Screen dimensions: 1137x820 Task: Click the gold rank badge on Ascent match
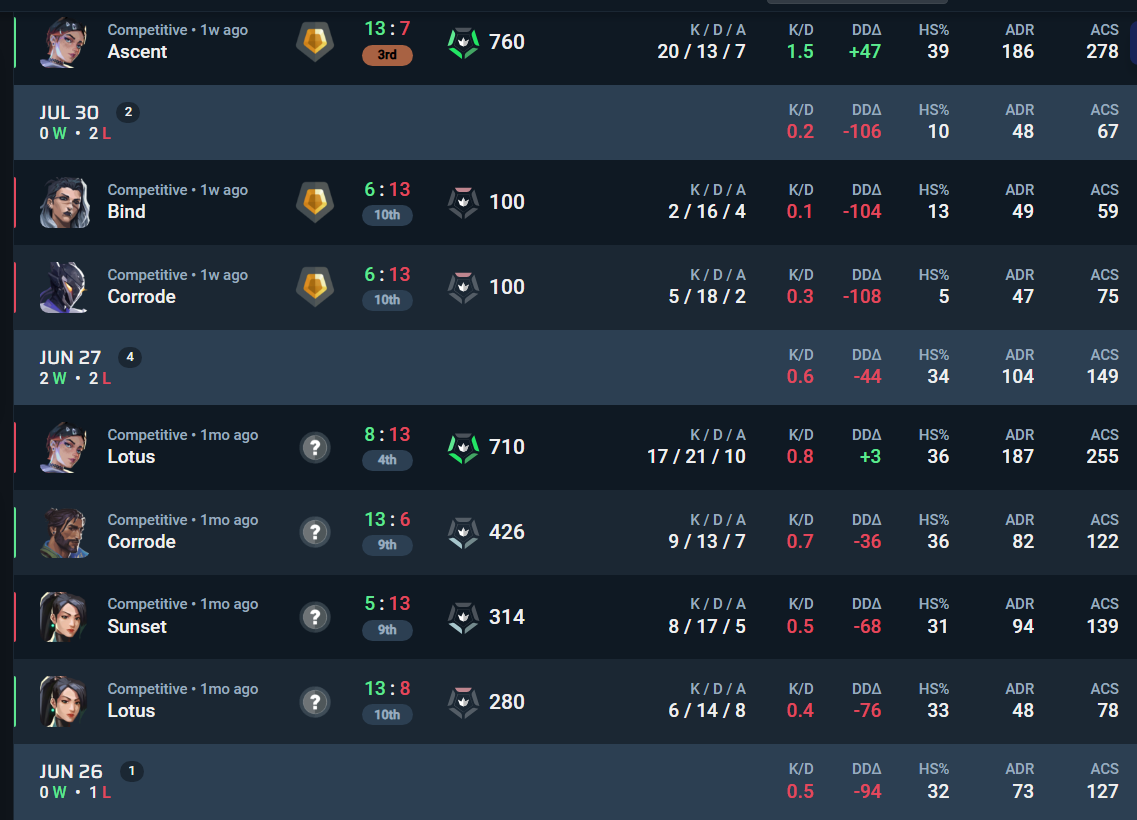coord(315,41)
